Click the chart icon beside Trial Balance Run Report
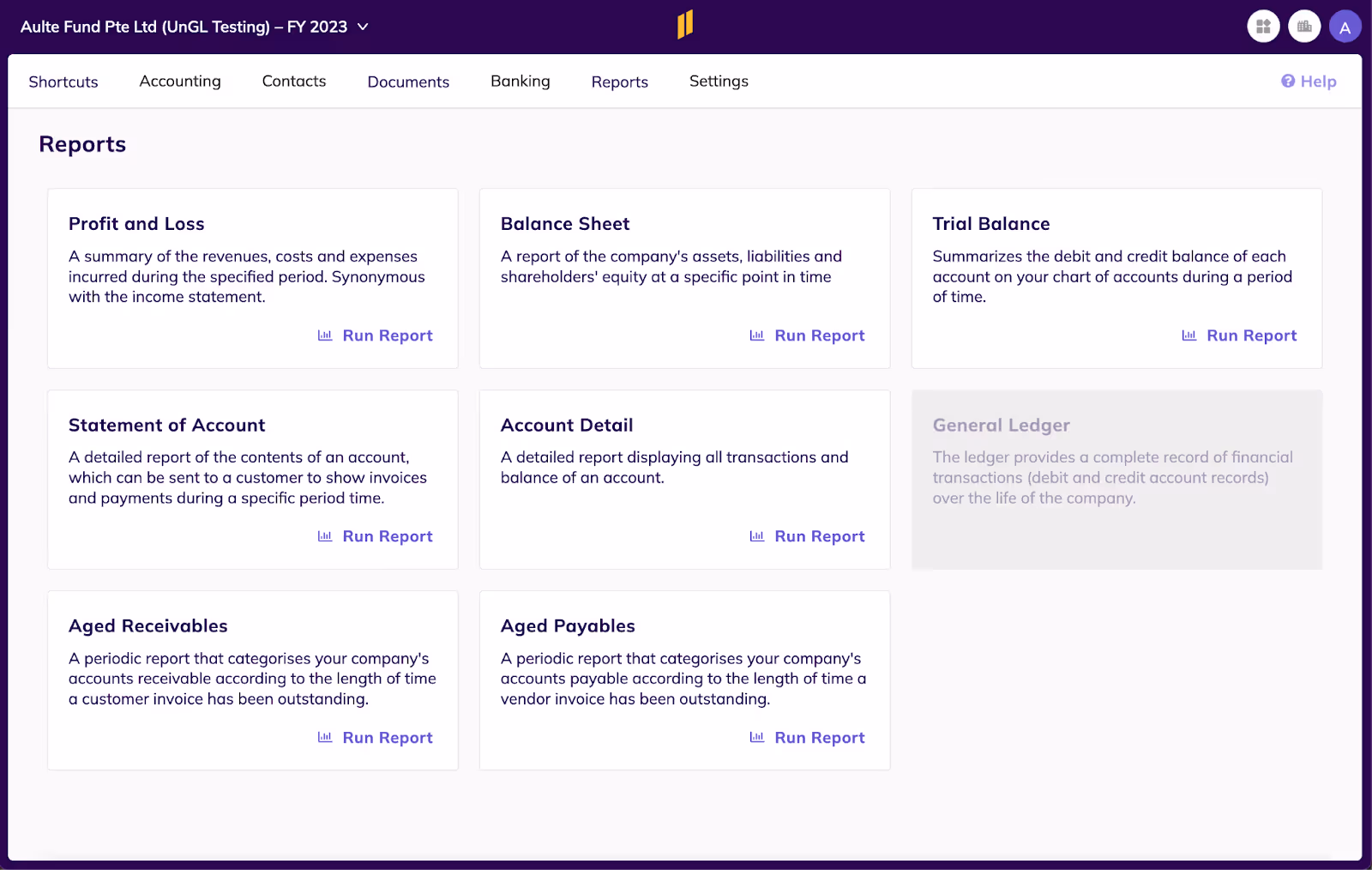Viewport: 1372px width, 870px height. tap(1188, 335)
